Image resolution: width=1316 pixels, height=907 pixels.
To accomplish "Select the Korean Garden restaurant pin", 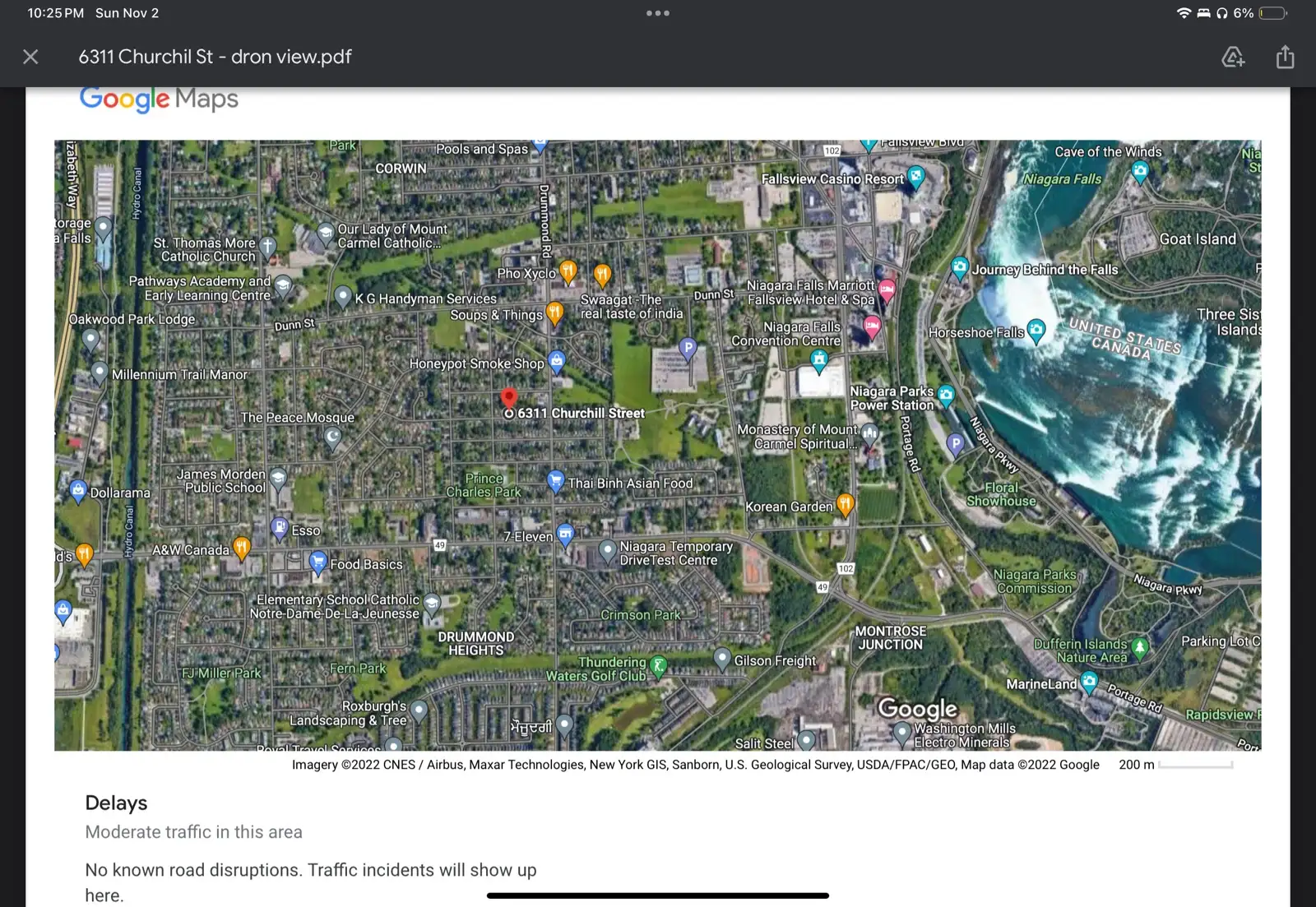I will coord(845,504).
